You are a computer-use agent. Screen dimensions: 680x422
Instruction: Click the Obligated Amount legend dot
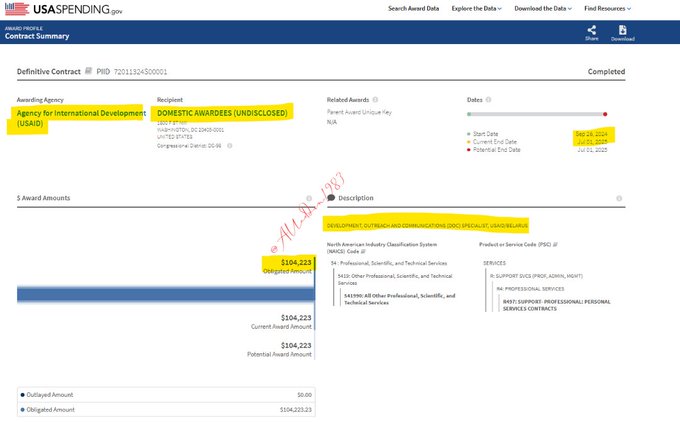[x=24, y=409]
